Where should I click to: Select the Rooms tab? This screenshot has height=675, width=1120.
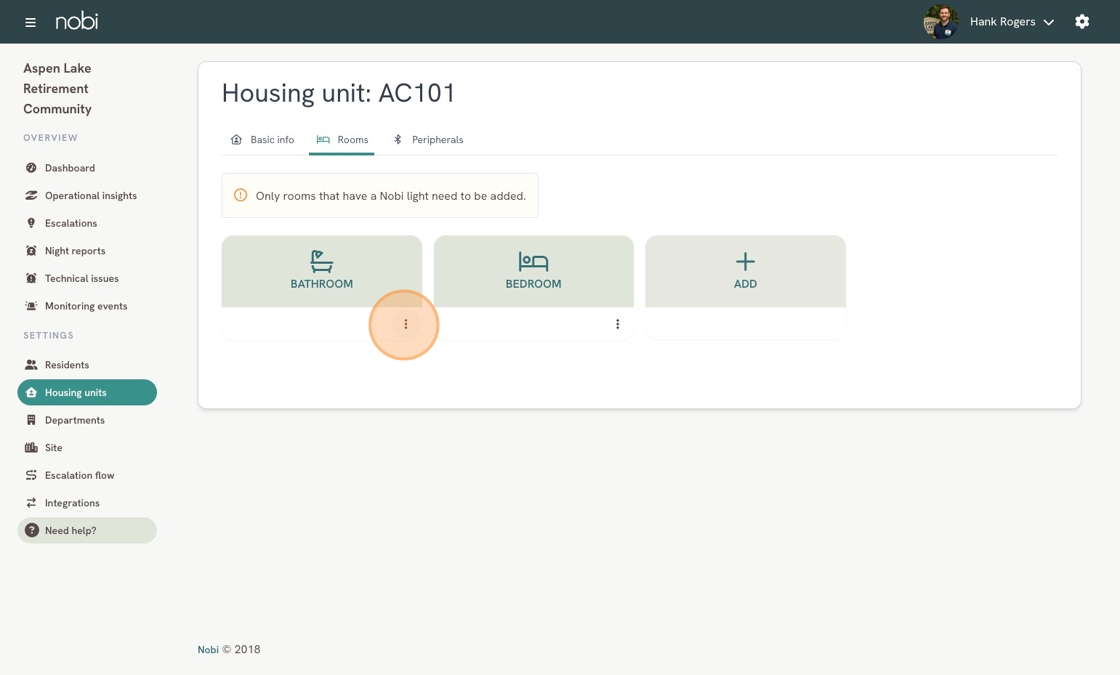(x=342, y=139)
